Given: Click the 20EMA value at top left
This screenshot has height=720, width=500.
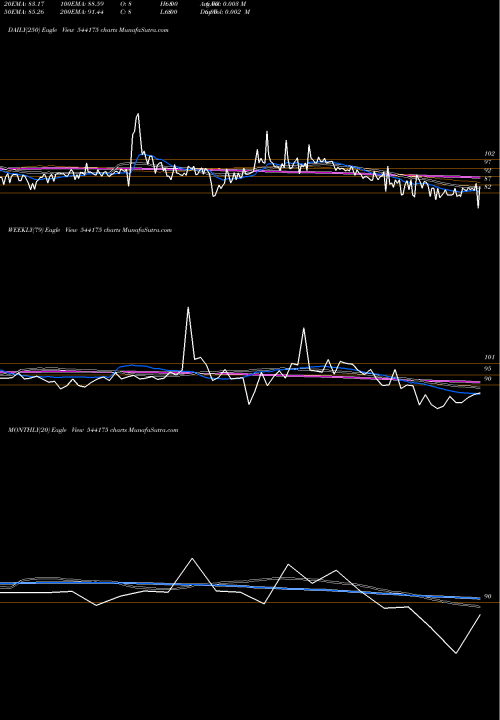Looking at the screenshot, I should pyautogui.click(x=23, y=4).
